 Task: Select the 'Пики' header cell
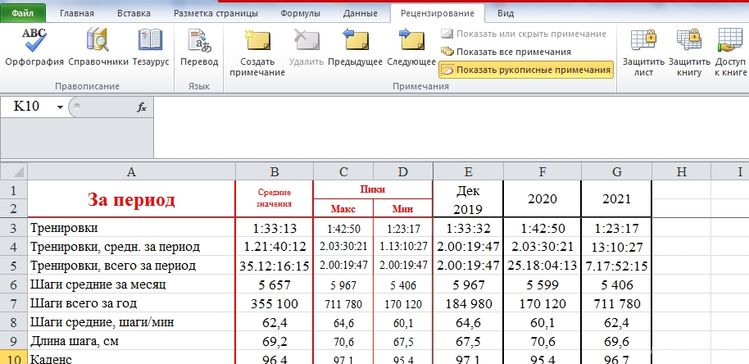pos(373,189)
